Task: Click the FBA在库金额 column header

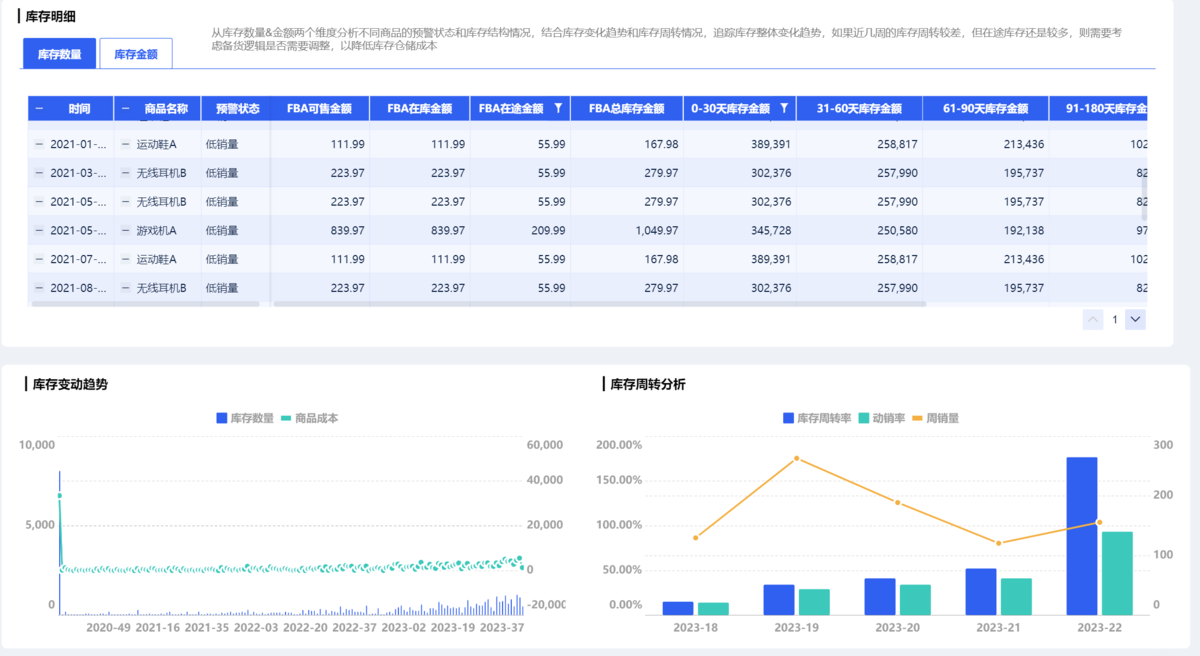Action: pos(420,108)
